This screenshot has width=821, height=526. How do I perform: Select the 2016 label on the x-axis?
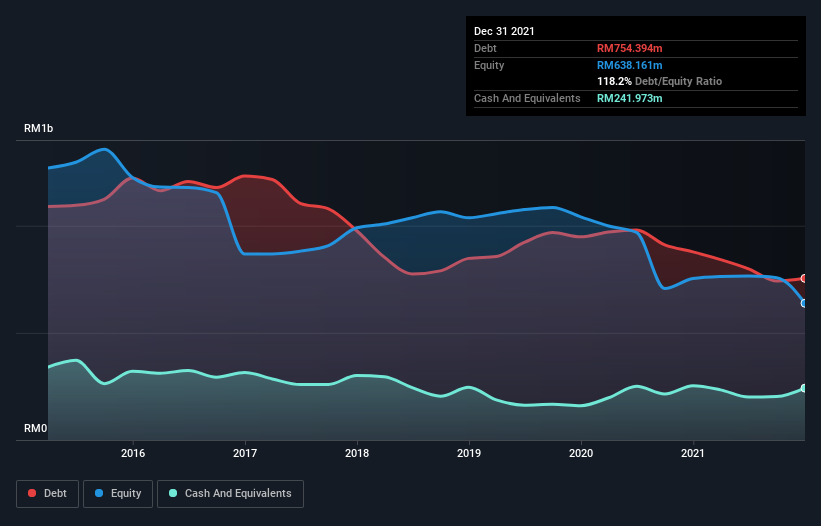[133, 453]
